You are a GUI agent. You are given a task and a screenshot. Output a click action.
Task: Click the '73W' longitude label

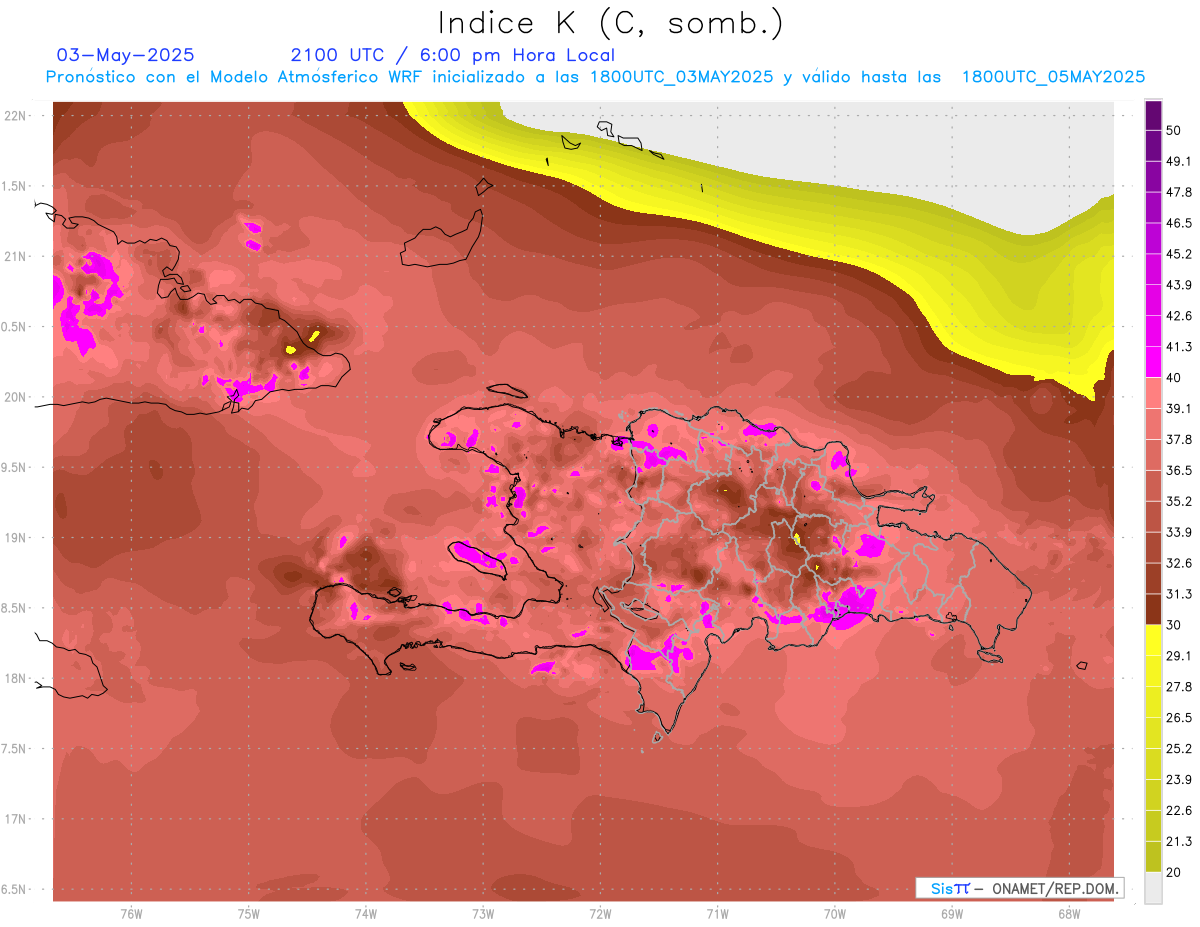point(483,915)
